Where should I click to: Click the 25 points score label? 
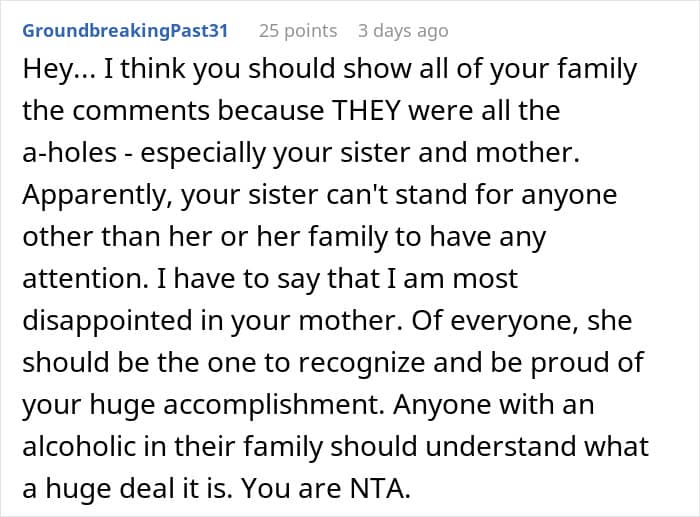pyautogui.click(x=296, y=30)
